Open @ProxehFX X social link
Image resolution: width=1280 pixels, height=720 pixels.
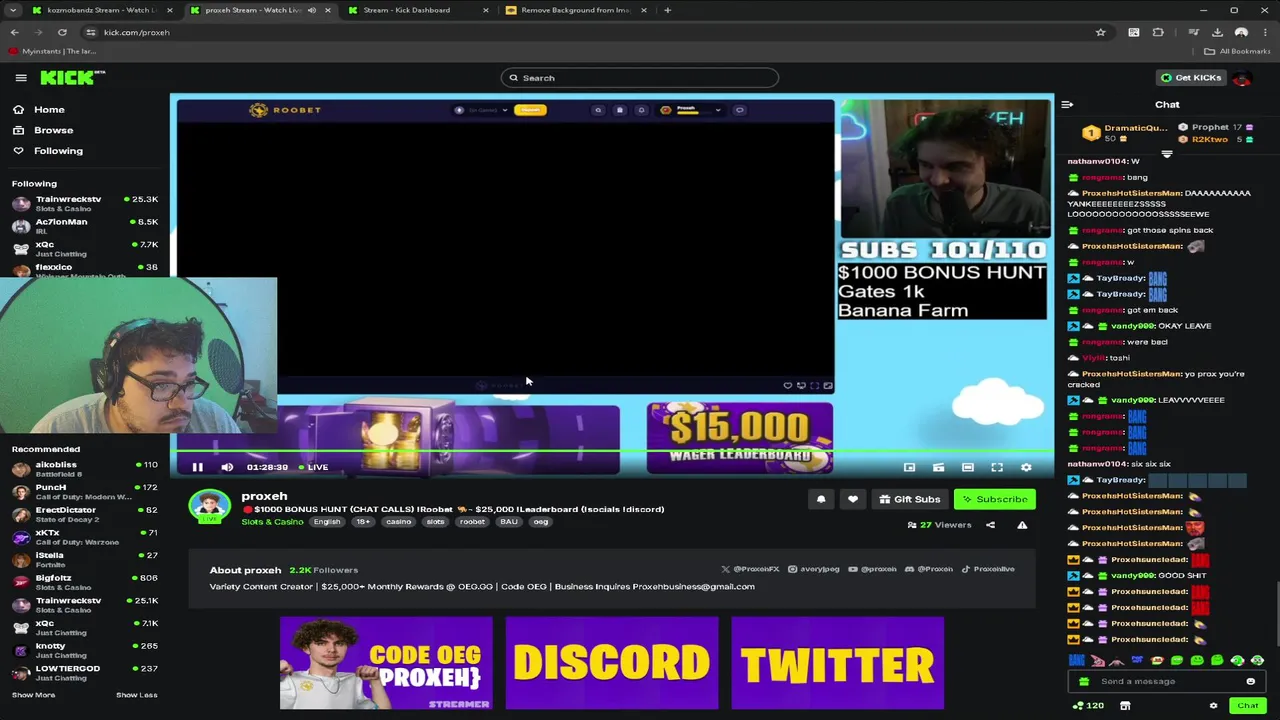pyautogui.click(x=750, y=569)
